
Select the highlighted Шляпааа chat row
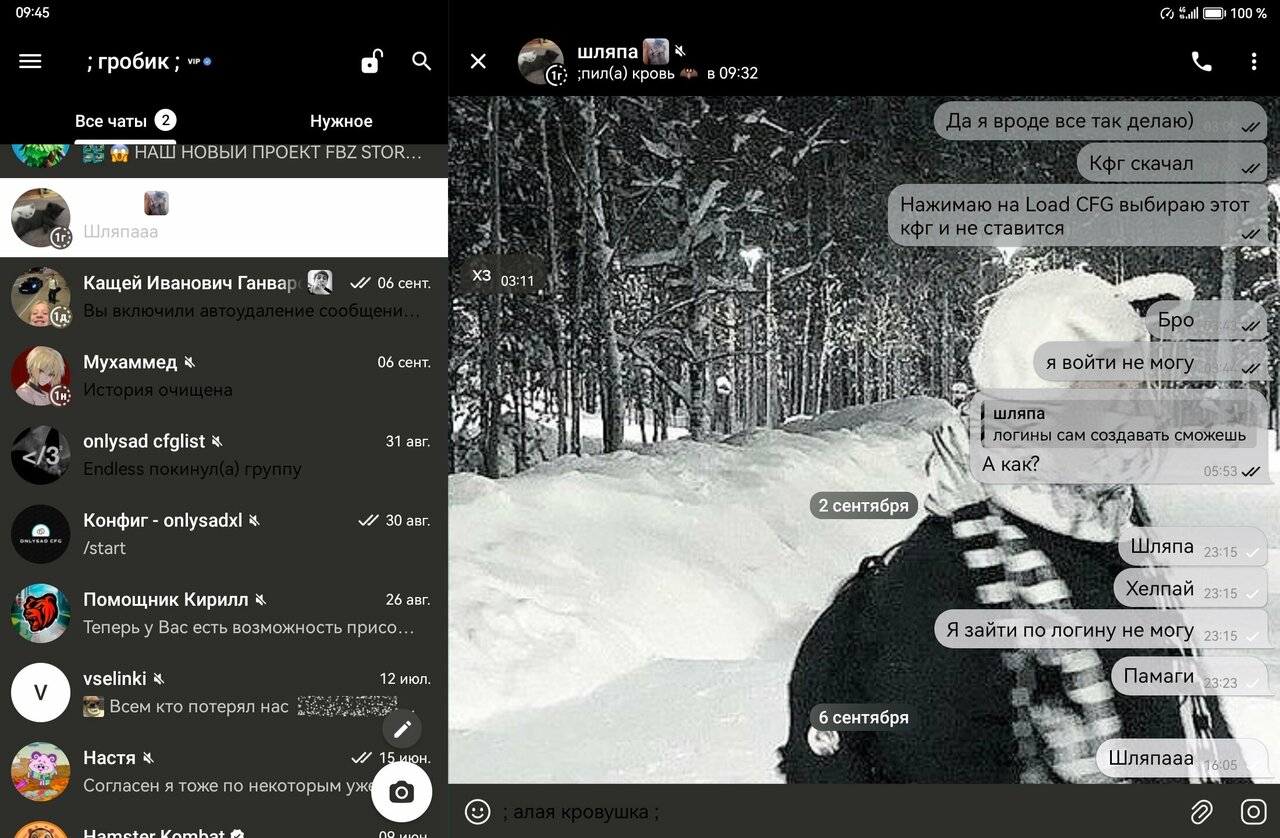(224, 218)
